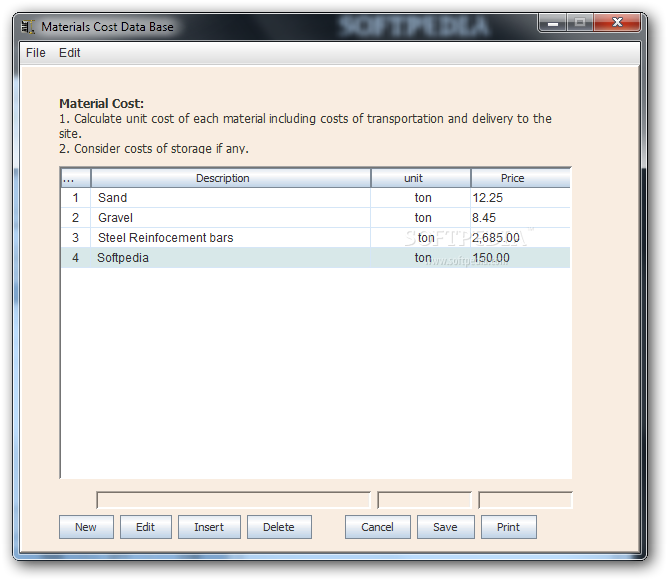
Task: Click row number 4 cell
Action: tap(76, 258)
